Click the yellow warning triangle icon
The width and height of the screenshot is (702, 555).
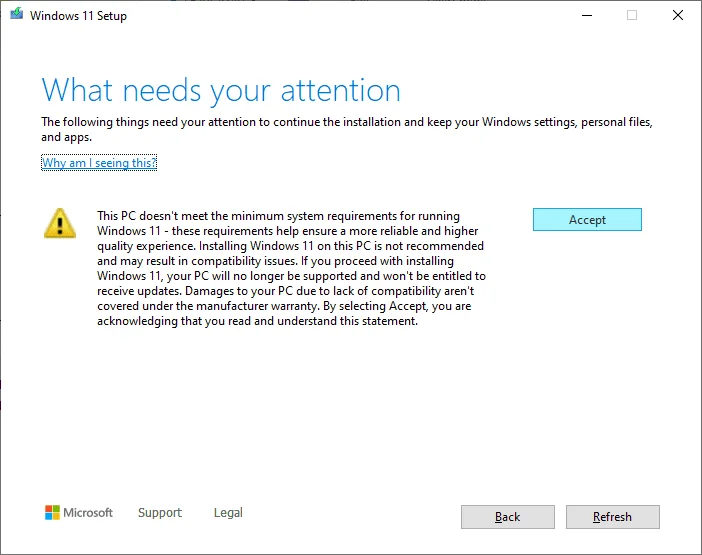(x=60, y=223)
